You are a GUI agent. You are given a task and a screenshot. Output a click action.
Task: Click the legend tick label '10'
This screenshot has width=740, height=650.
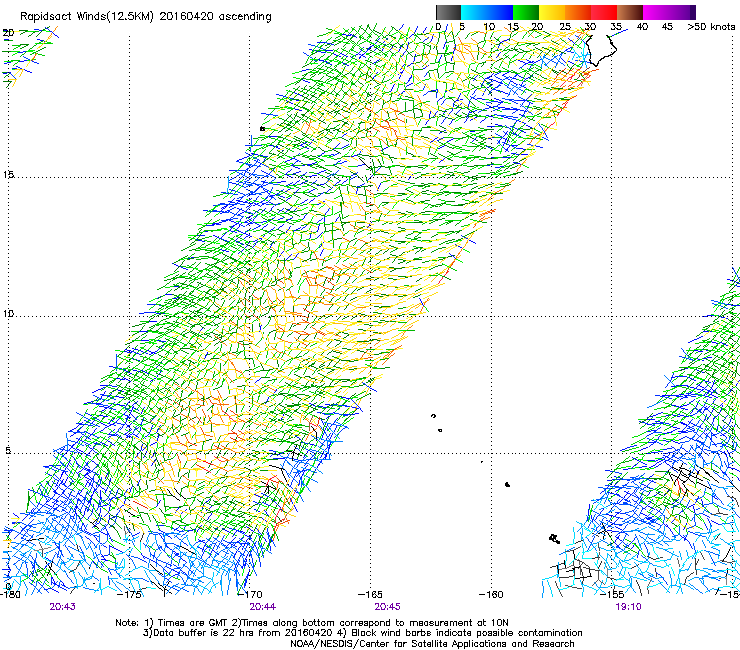[489, 27]
